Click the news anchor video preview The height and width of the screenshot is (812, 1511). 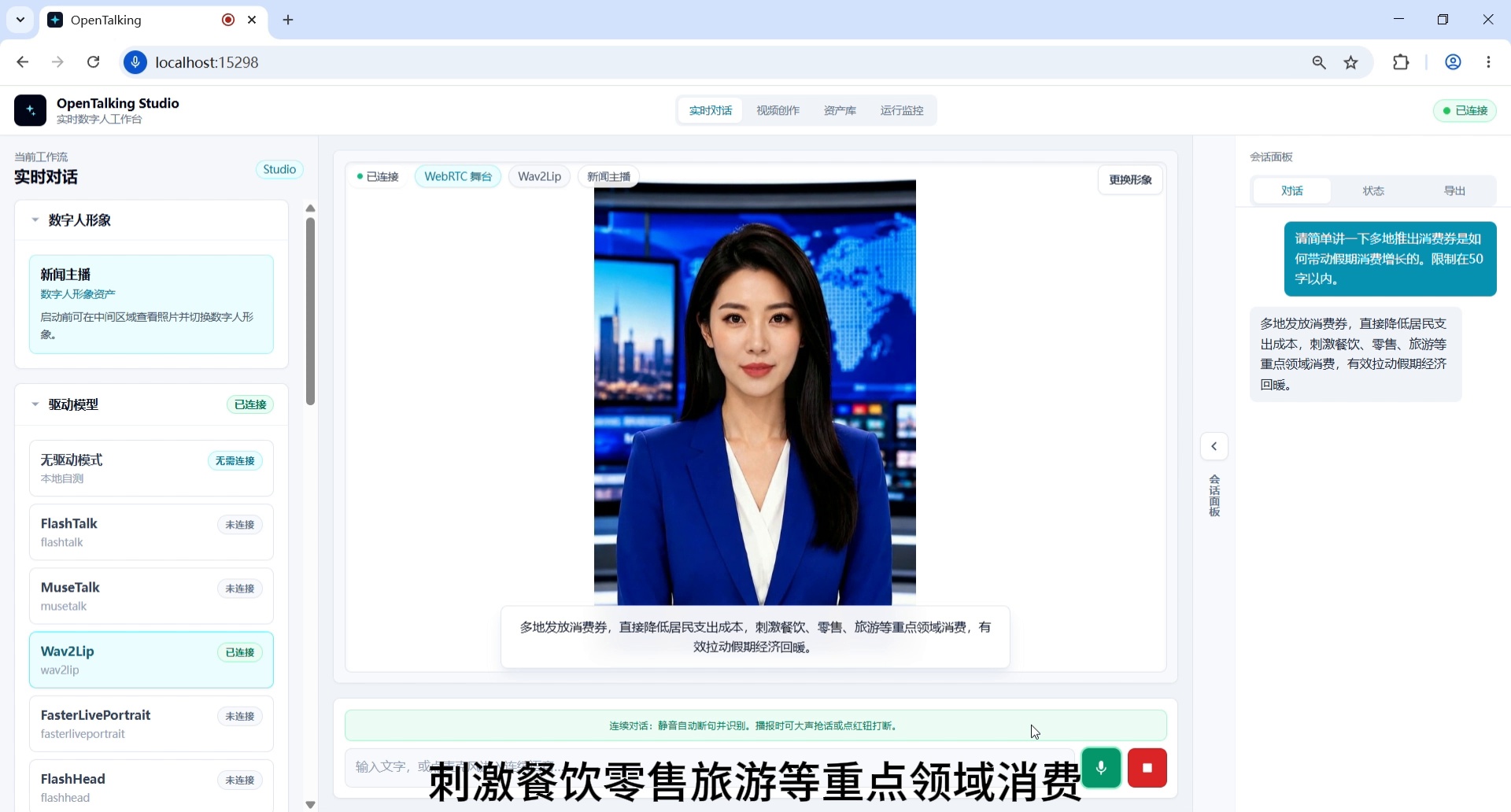tap(755, 393)
